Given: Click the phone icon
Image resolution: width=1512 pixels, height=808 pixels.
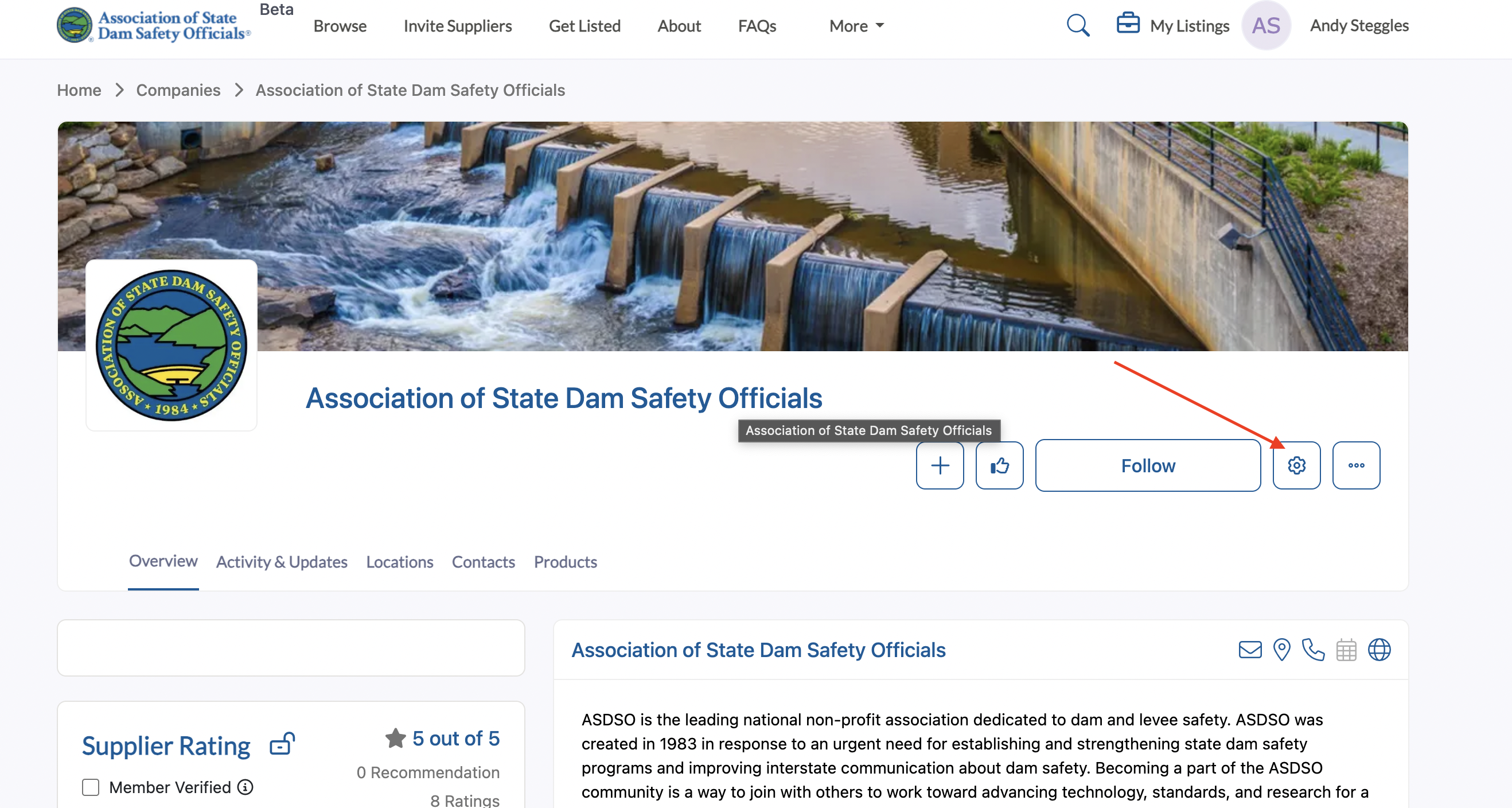Looking at the screenshot, I should [x=1313, y=650].
